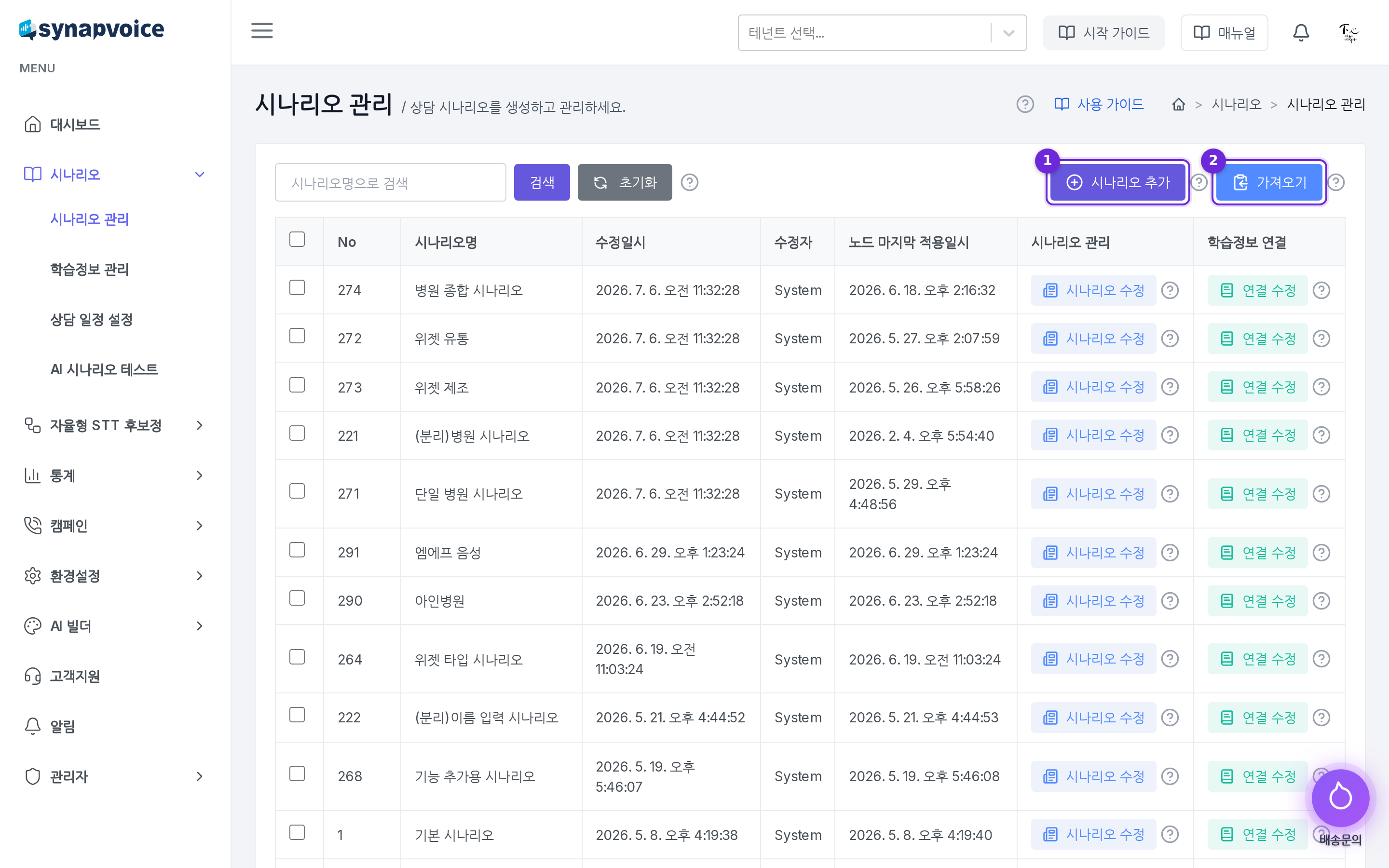Expand the 관리자 sidebar section

coord(200,777)
